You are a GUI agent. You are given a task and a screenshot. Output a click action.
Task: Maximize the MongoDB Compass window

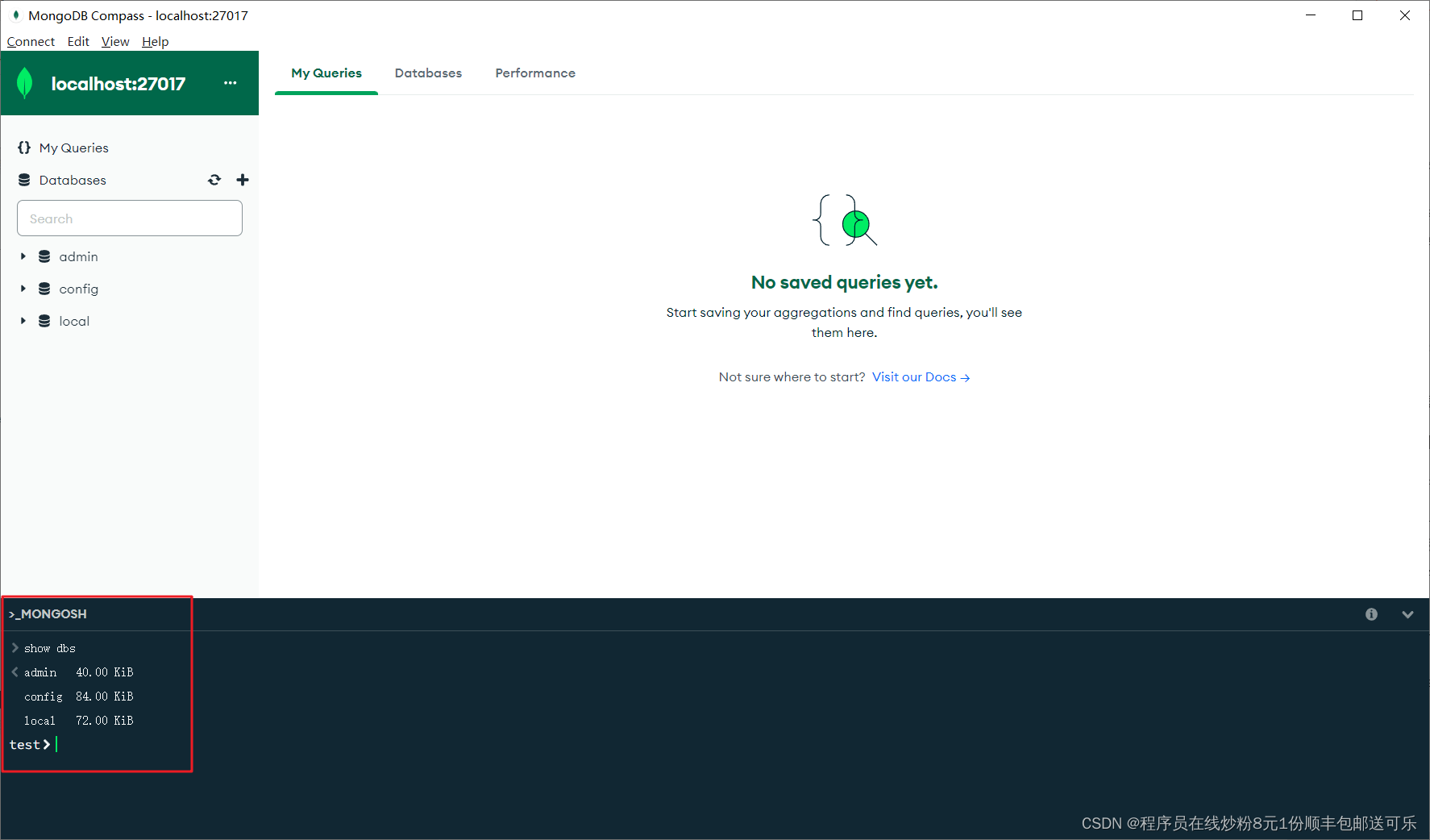pos(1357,15)
